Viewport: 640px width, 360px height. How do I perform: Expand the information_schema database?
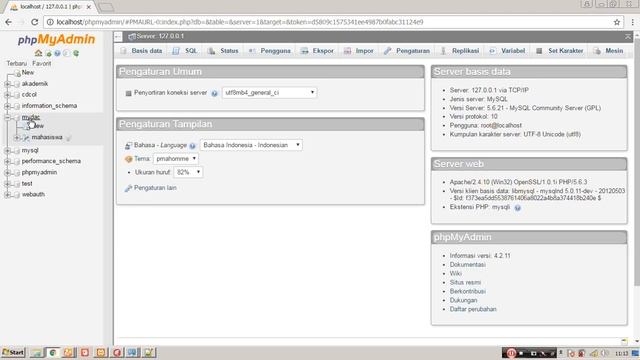(x=7, y=106)
